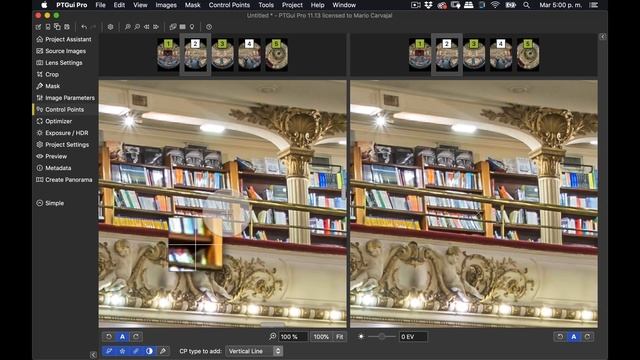Click the third file toolbar icon
Screen dimensions: 640x360
pos(57,27)
